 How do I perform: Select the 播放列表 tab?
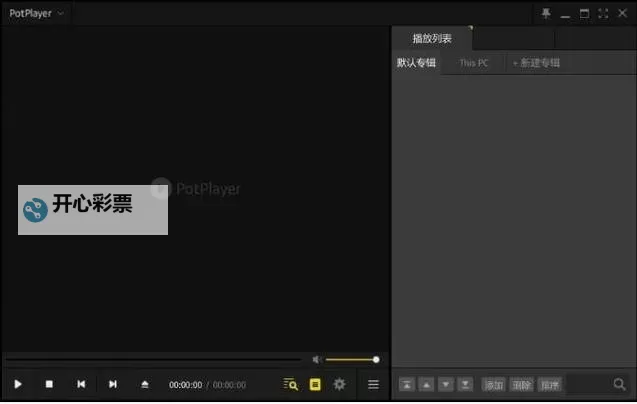[432, 39]
